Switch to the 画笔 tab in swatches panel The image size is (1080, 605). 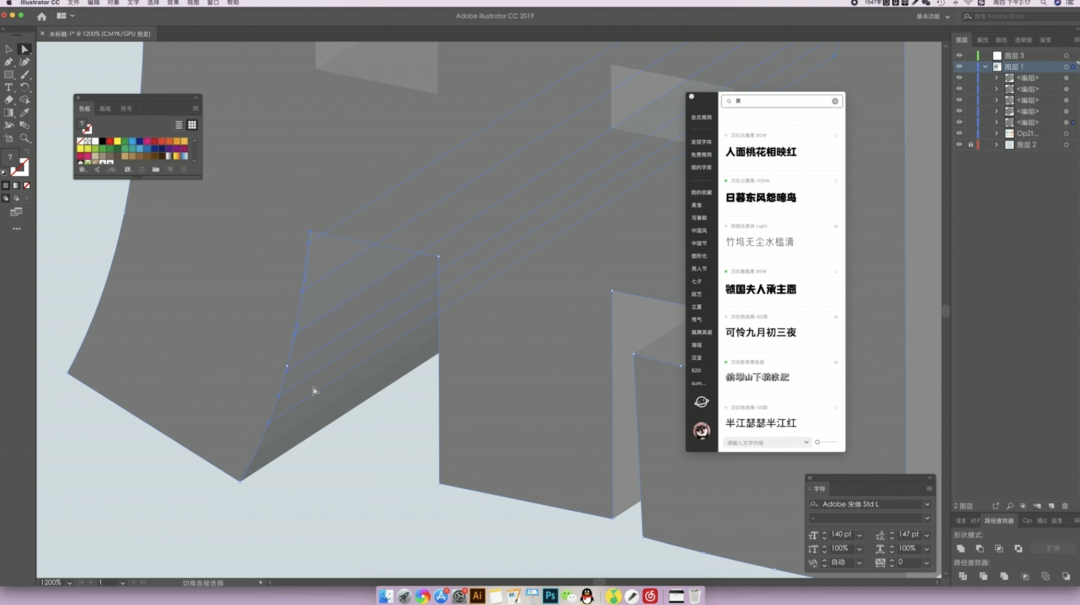click(105, 108)
